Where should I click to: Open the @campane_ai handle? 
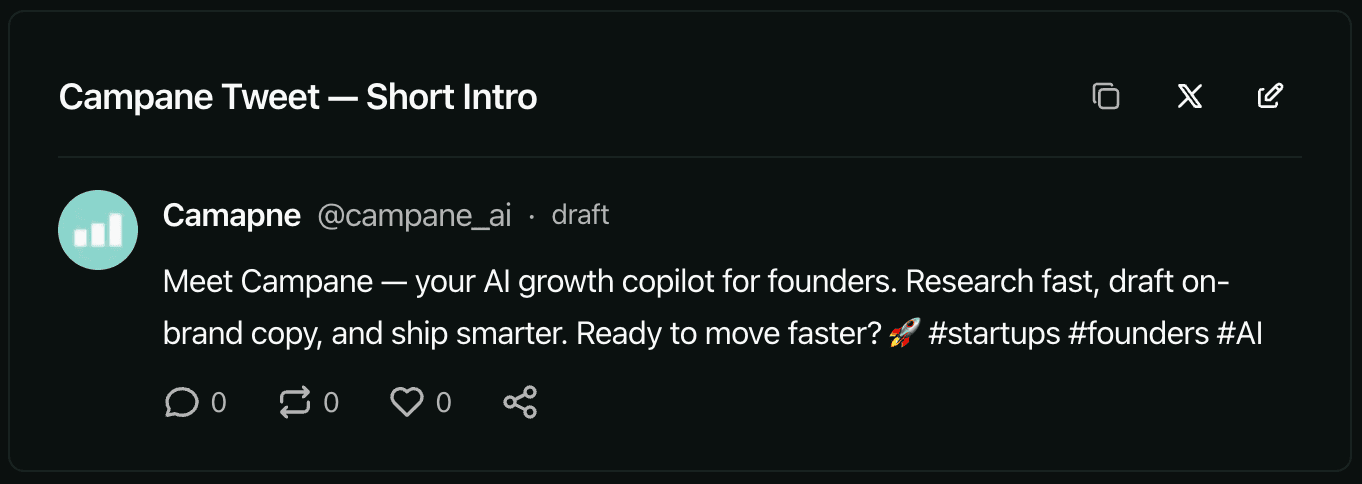tap(414, 215)
